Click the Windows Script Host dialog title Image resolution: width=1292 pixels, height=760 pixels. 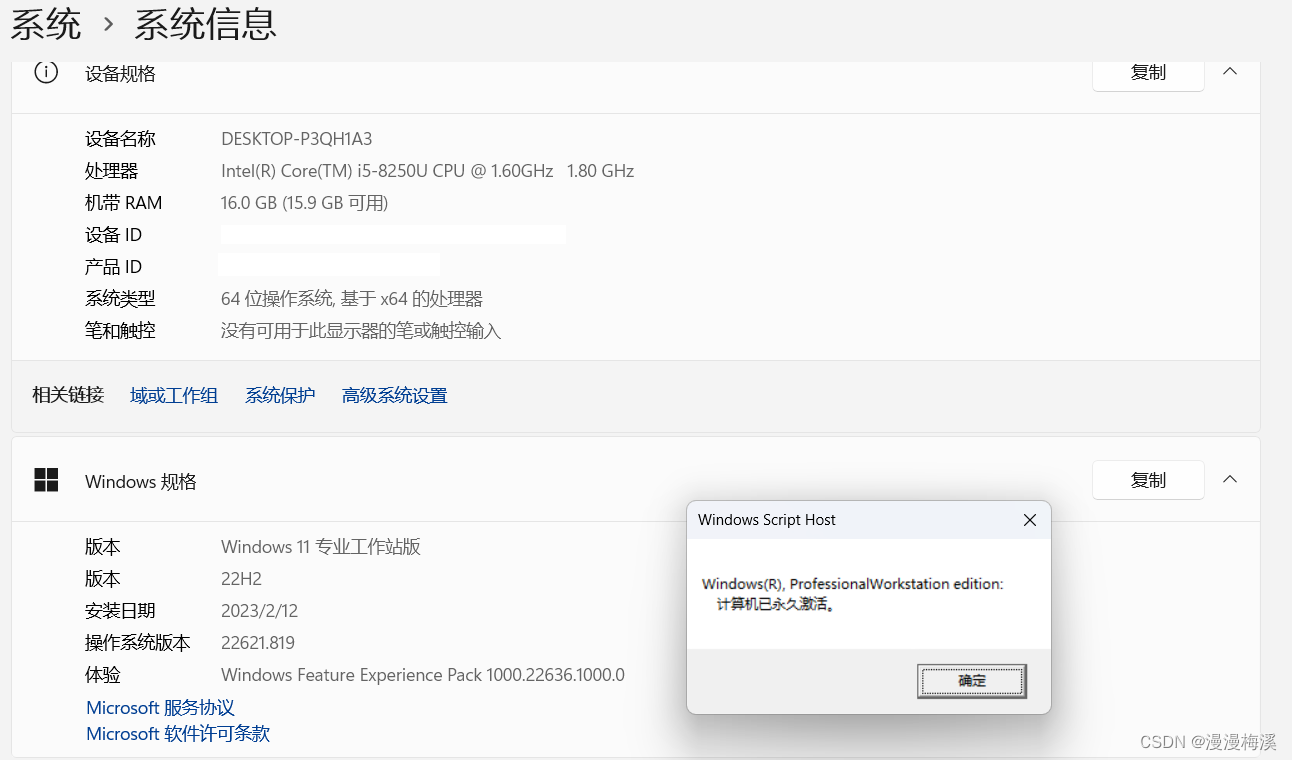(767, 520)
